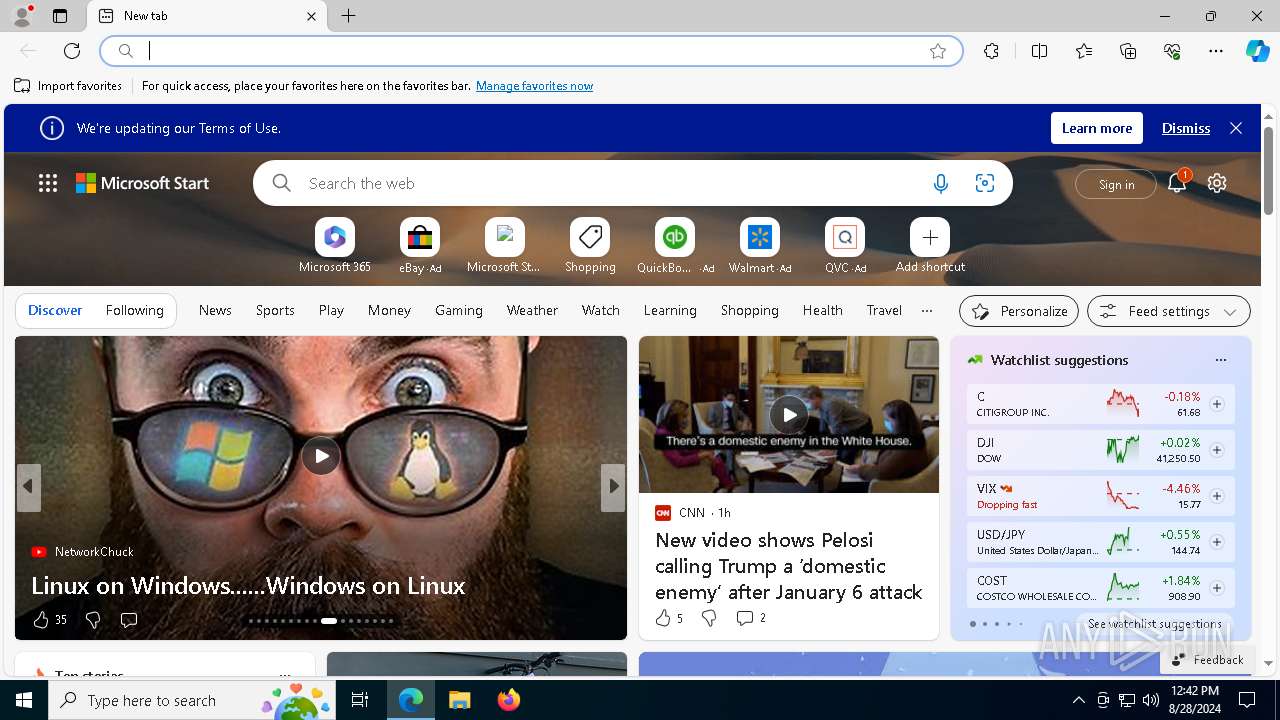1280x720 pixels.
Task: Open the Collections icon
Action: (x=1128, y=51)
